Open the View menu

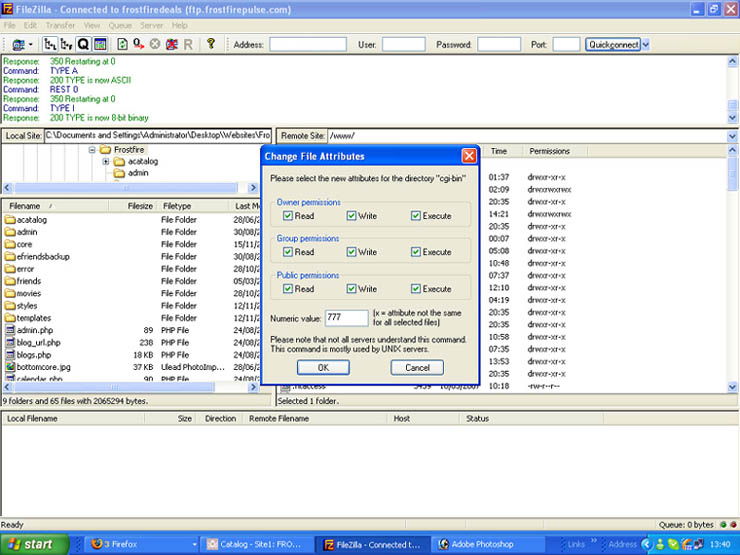tap(92, 25)
